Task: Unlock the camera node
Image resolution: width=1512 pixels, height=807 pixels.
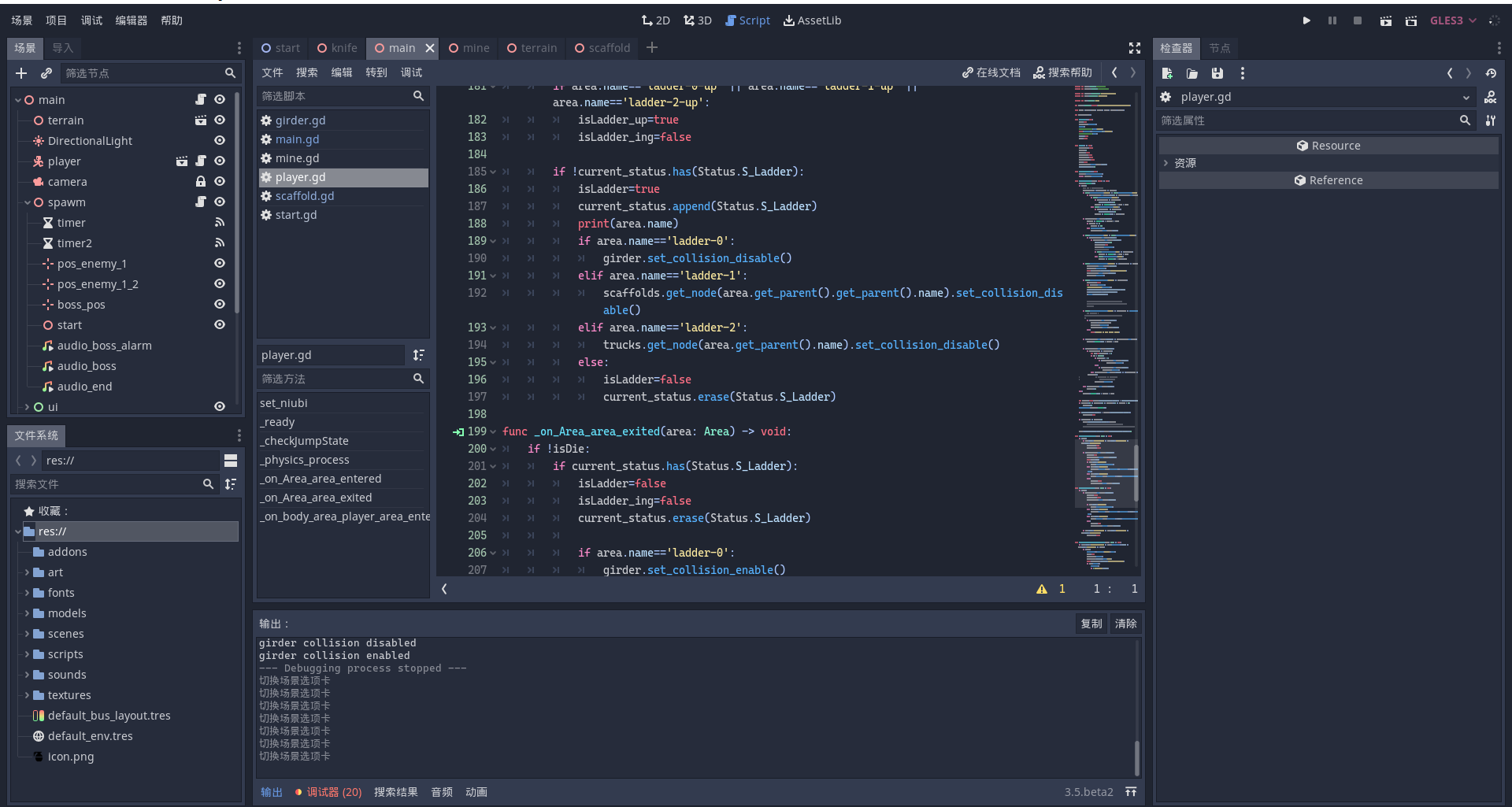Action: point(201,182)
